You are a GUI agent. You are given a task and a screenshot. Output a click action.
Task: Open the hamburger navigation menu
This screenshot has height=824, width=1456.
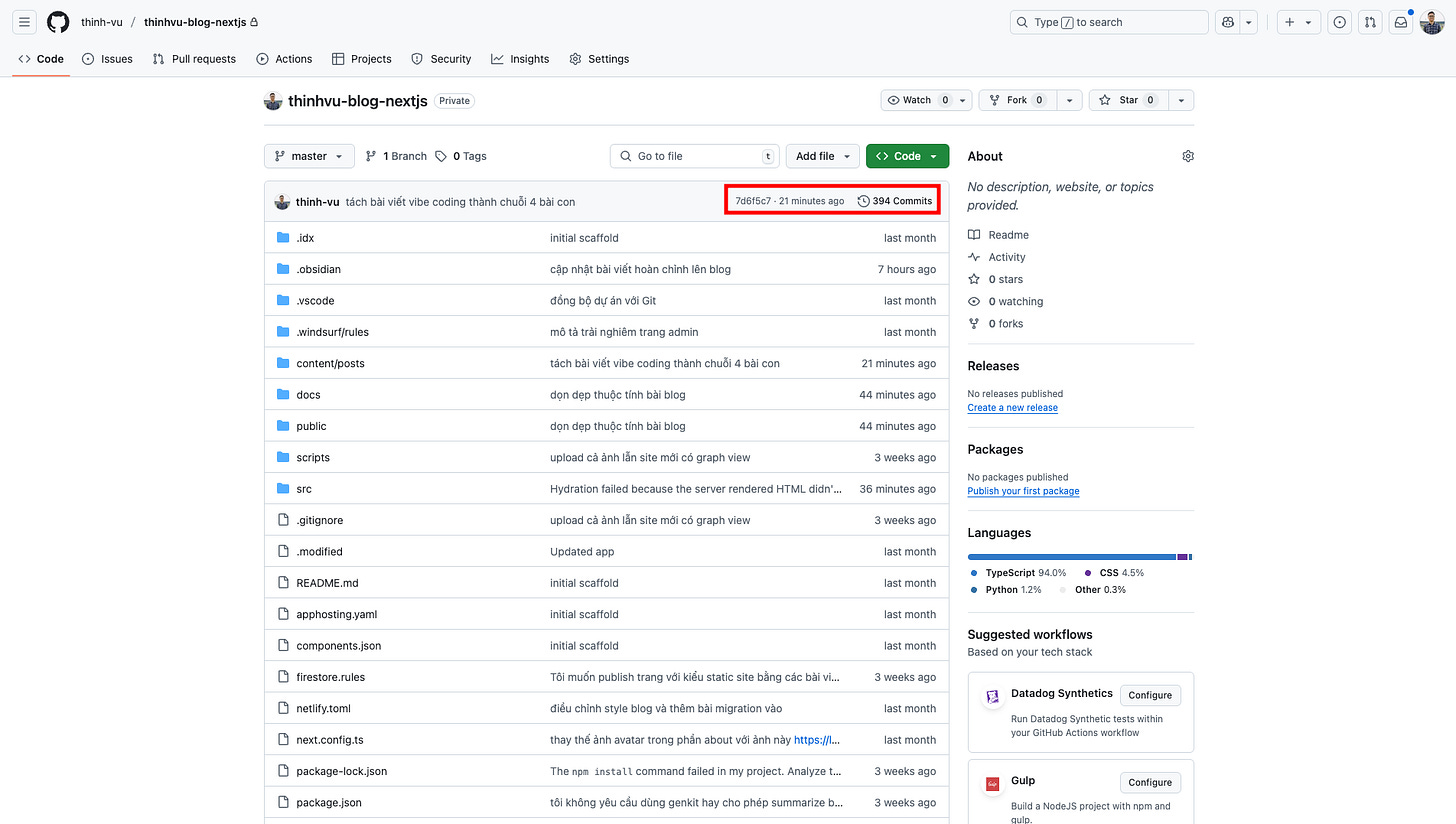[25, 22]
